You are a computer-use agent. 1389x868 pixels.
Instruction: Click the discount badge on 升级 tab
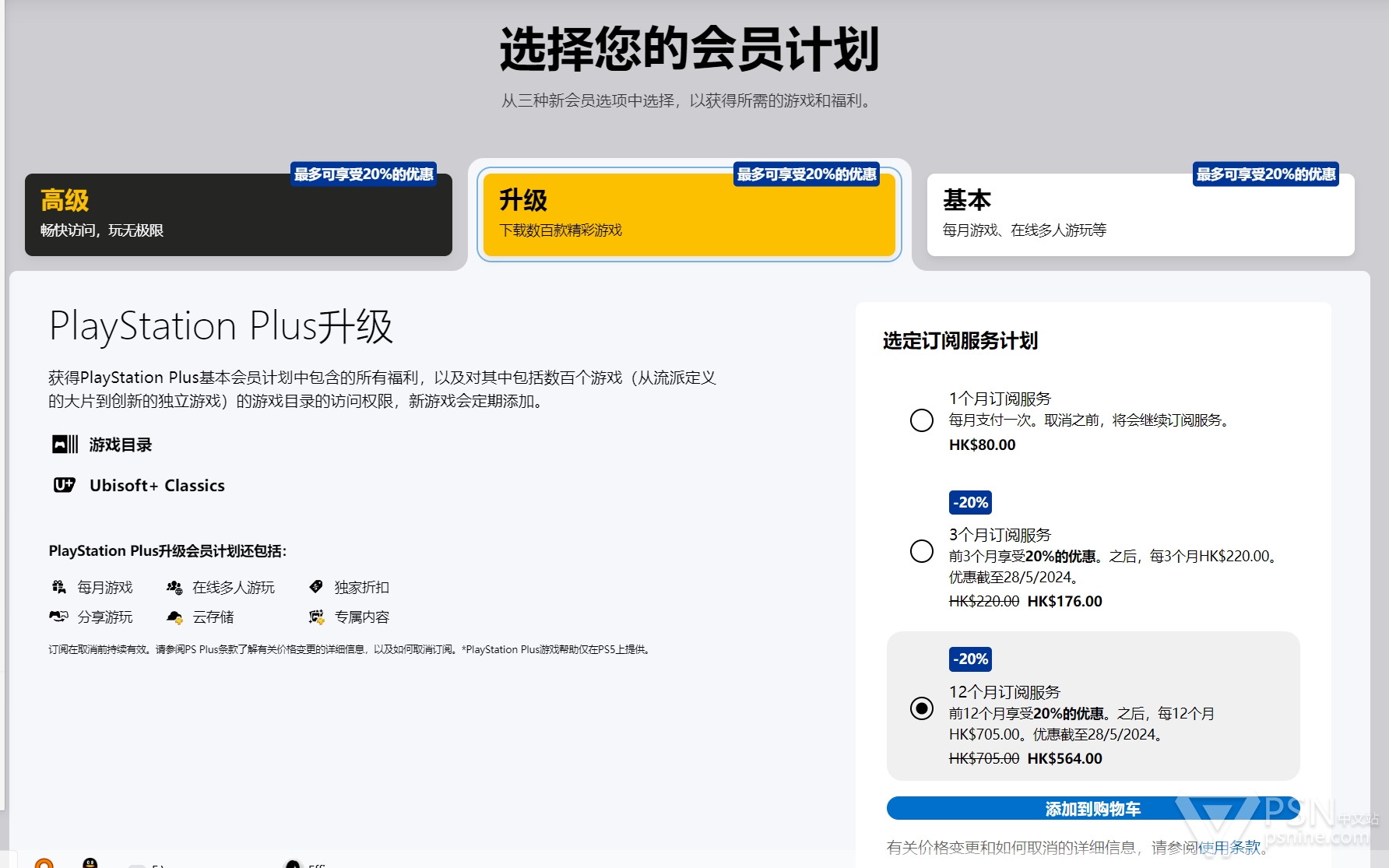click(x=807, y=174)
